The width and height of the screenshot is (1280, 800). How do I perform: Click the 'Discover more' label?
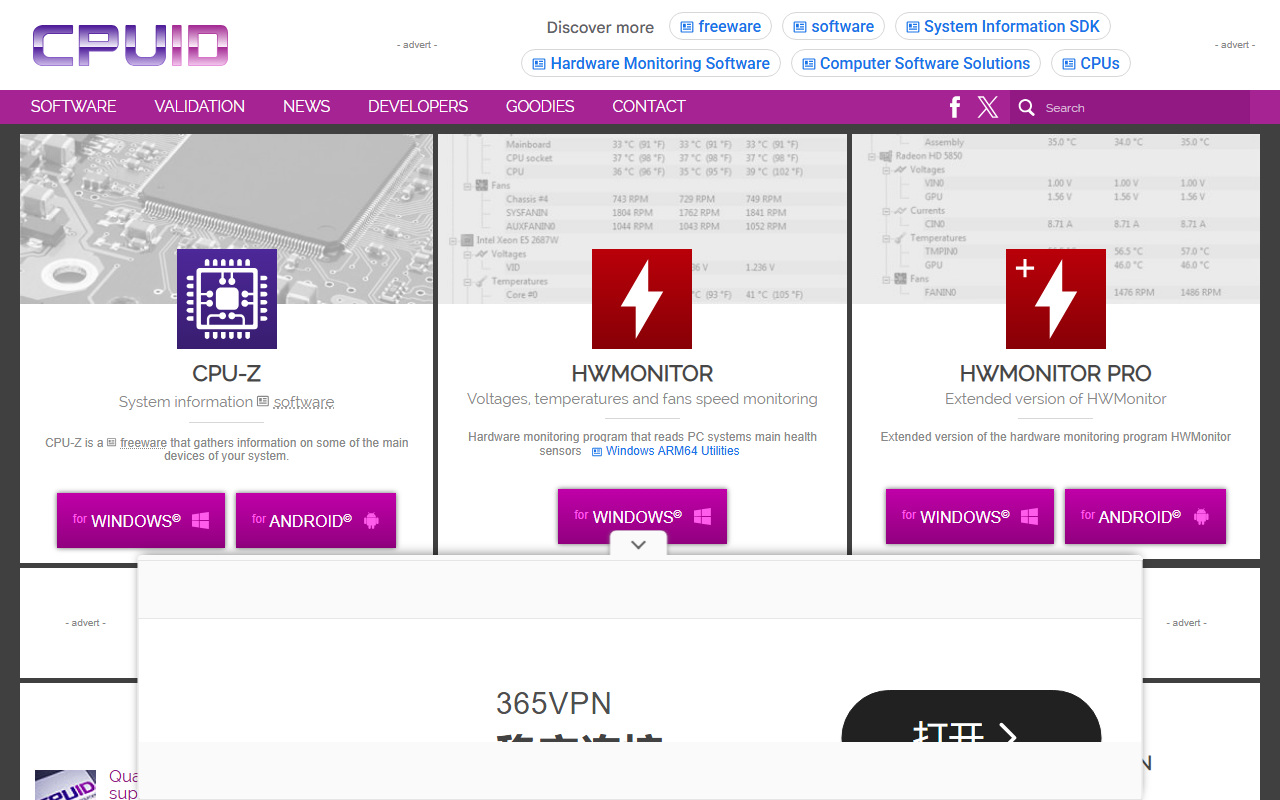(600, 27)
